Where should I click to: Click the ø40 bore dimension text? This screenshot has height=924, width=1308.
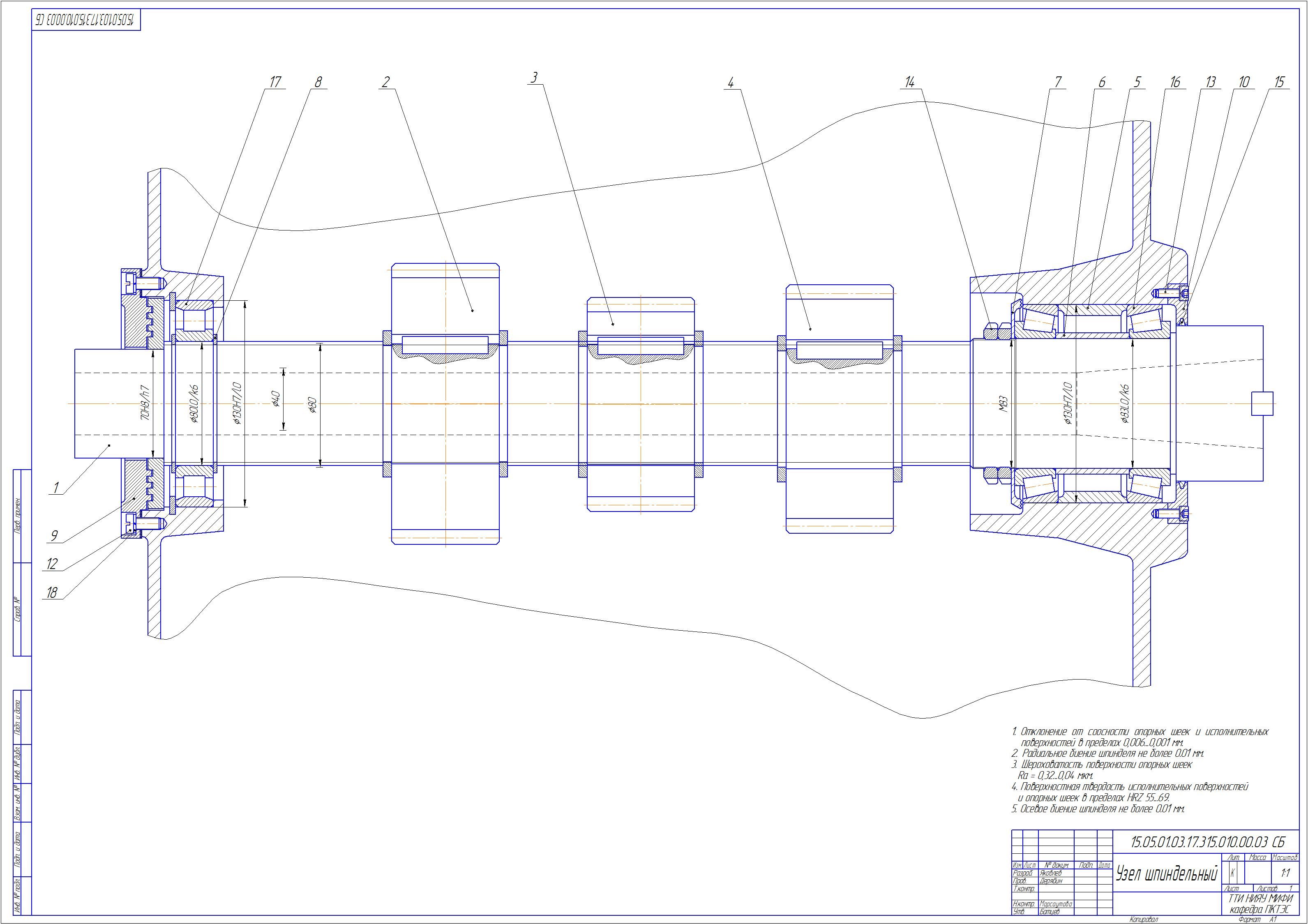point(276,399)
